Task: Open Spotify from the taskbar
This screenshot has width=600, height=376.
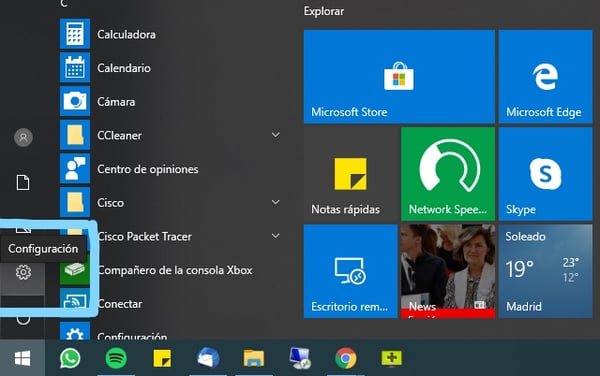Action: [116, 358]
